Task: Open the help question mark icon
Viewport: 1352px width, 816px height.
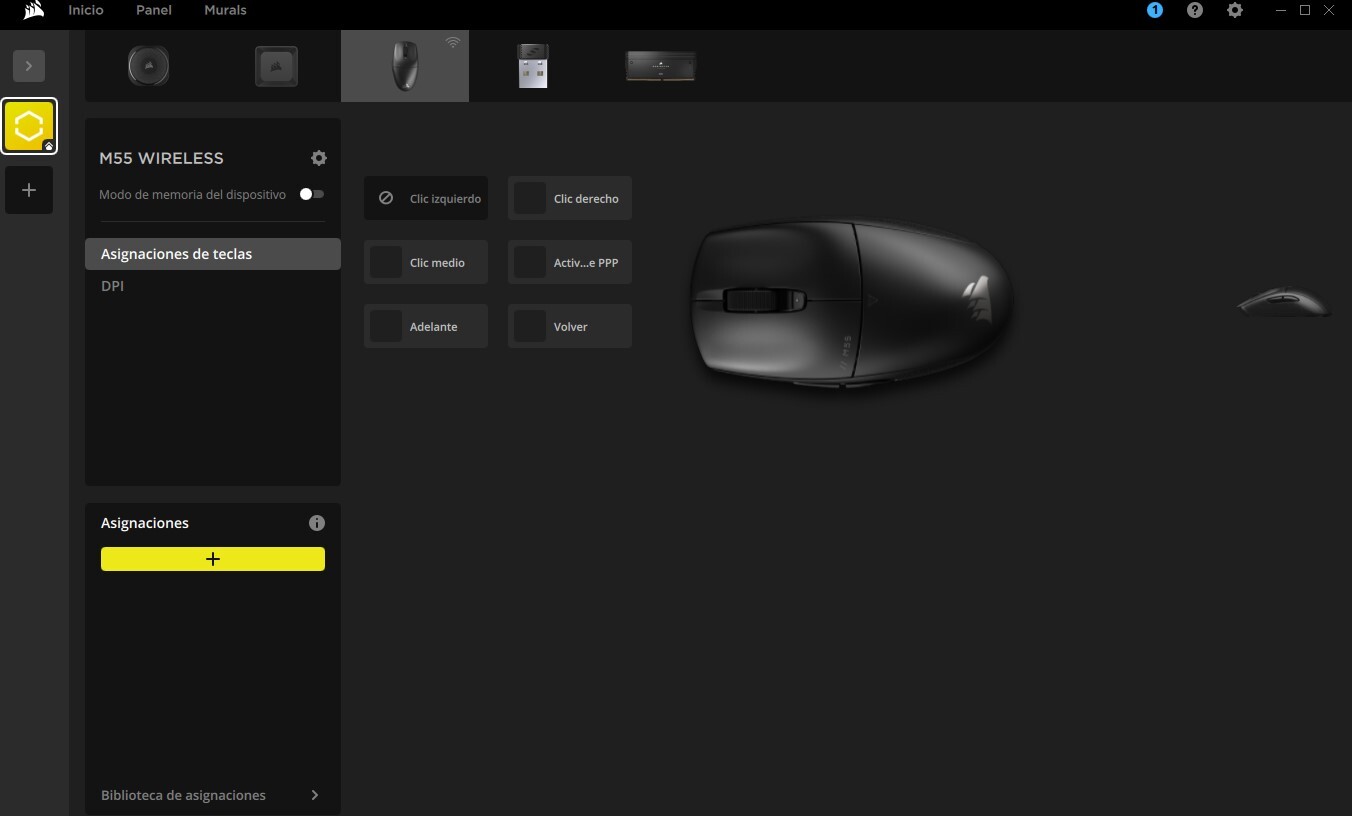Action: 1195,10
